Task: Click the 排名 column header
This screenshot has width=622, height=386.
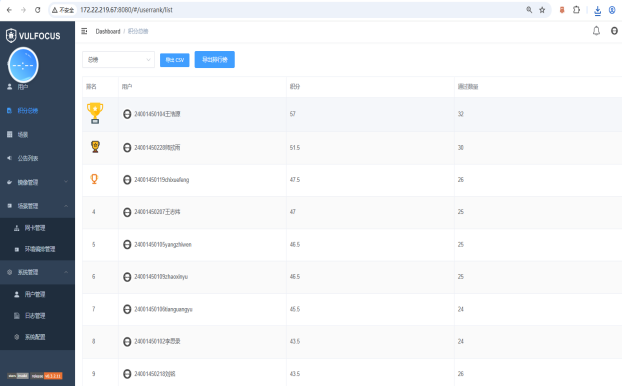Action: tap(91, 86)
